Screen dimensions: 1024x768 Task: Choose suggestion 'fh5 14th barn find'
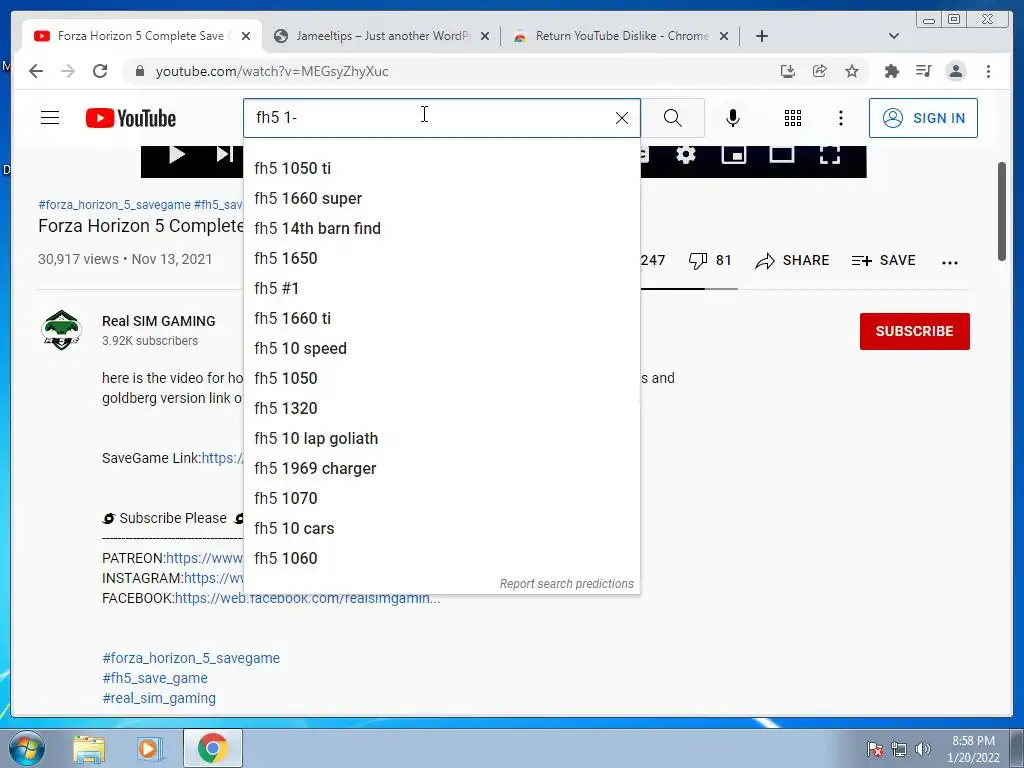(441, 229)
